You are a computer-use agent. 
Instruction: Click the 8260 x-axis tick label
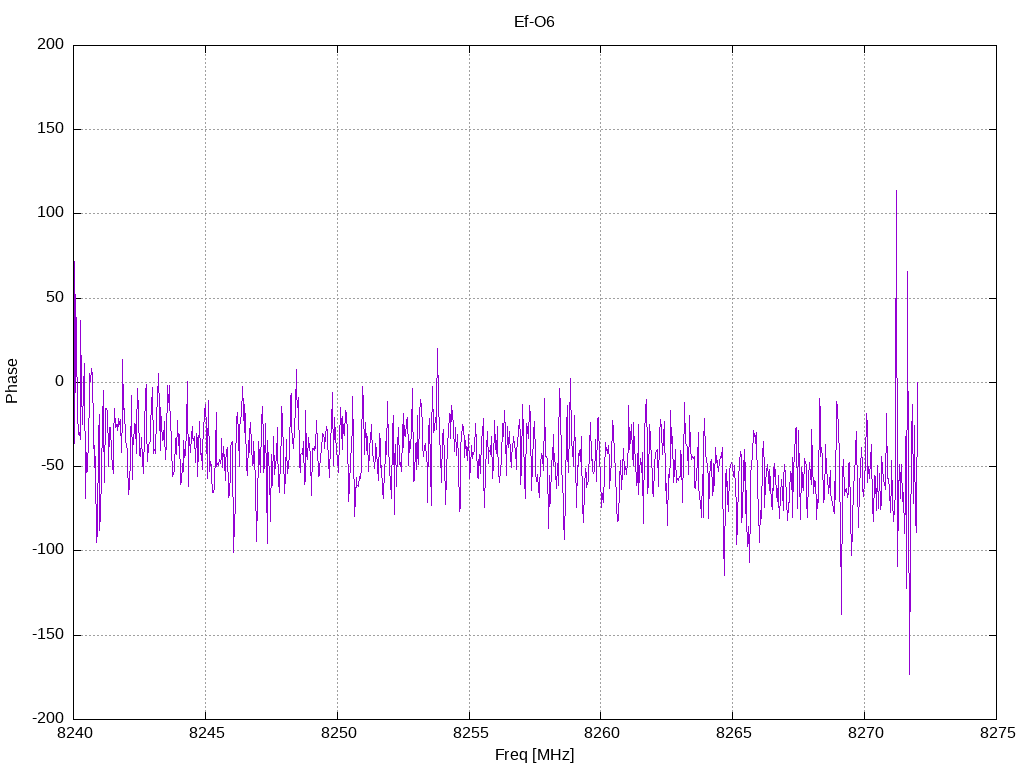(x=601, y=733)
